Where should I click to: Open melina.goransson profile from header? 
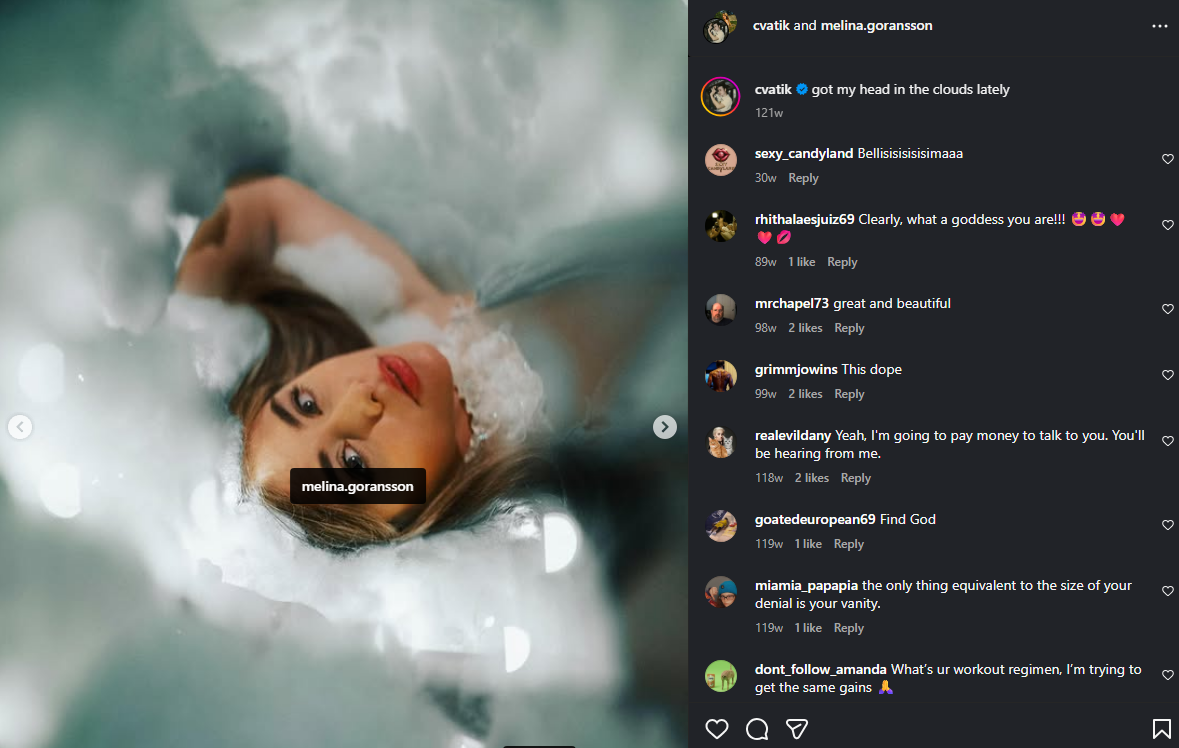[876, 26]
